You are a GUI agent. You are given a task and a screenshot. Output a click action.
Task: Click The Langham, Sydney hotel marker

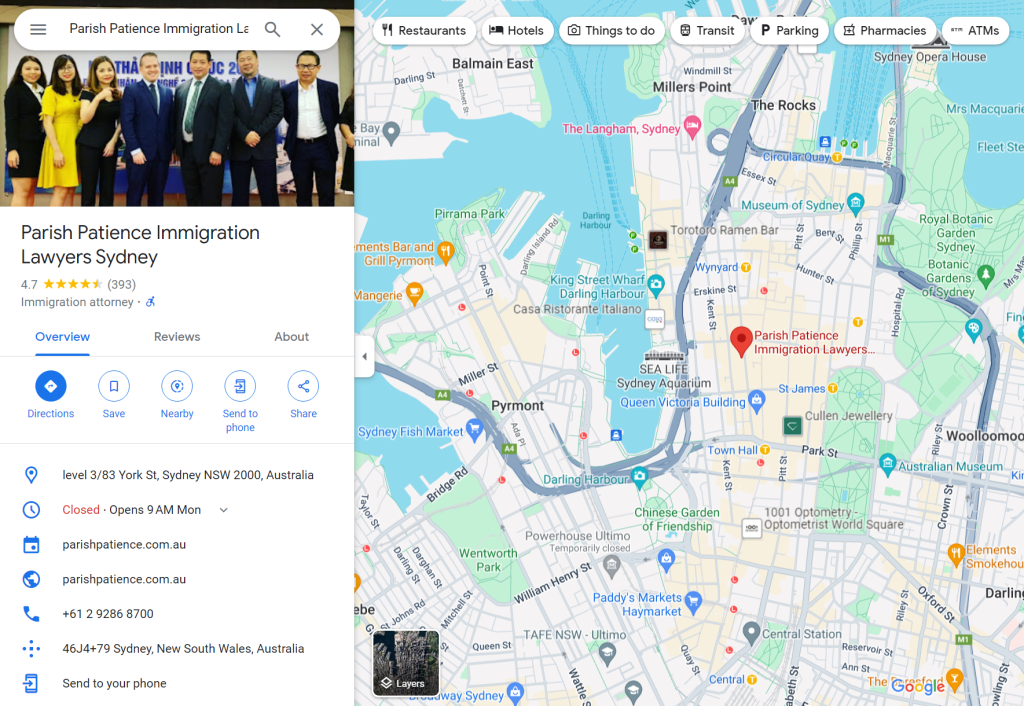coord(692,125)
